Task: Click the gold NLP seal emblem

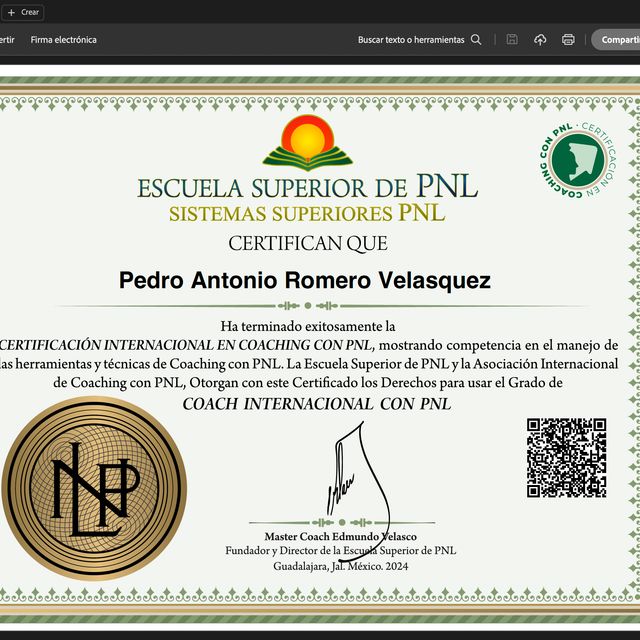Action: (x=94, y=488)
